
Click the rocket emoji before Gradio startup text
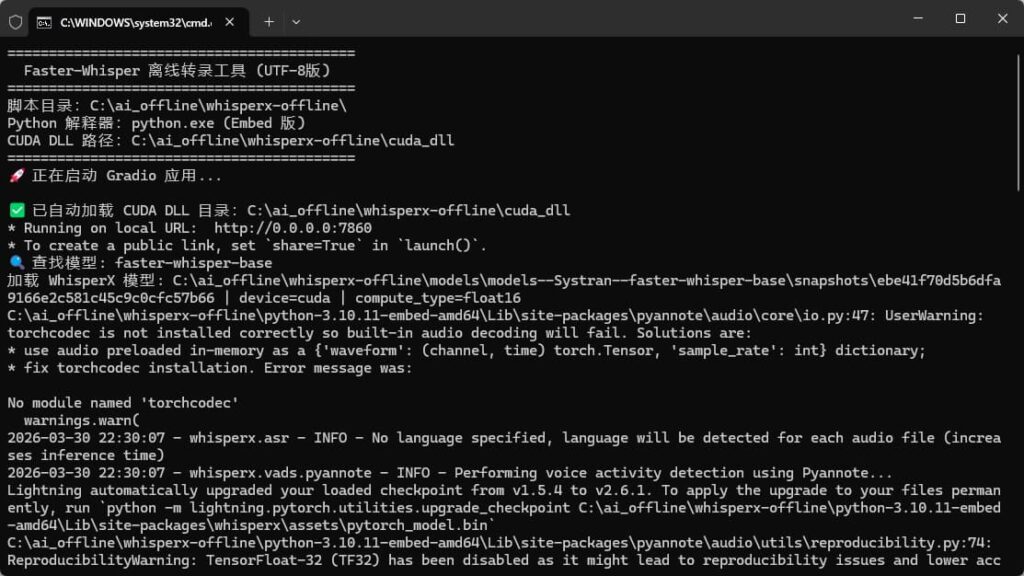(16, 176)
